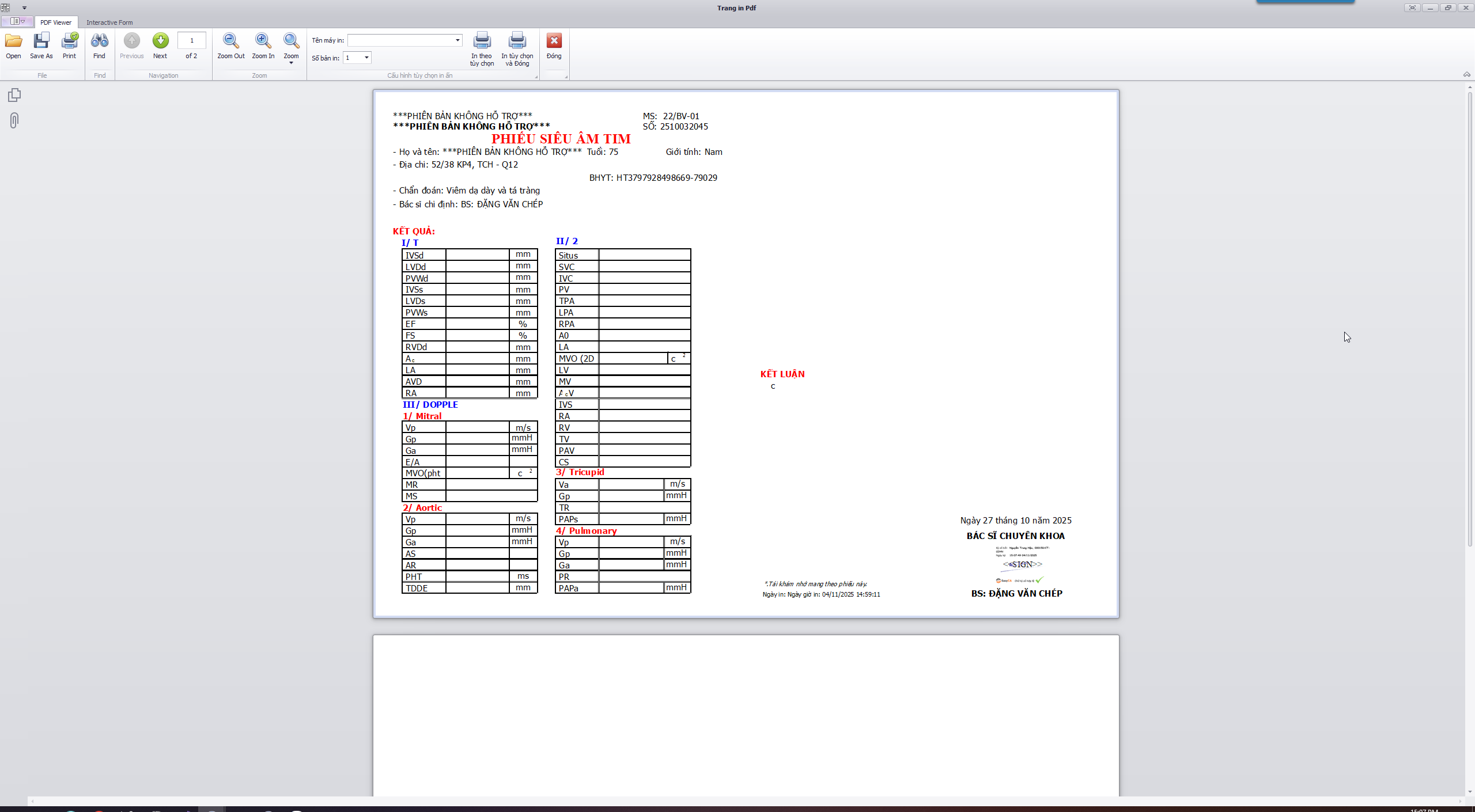
Task: Click the Open file icon
Action: [13, 41]
